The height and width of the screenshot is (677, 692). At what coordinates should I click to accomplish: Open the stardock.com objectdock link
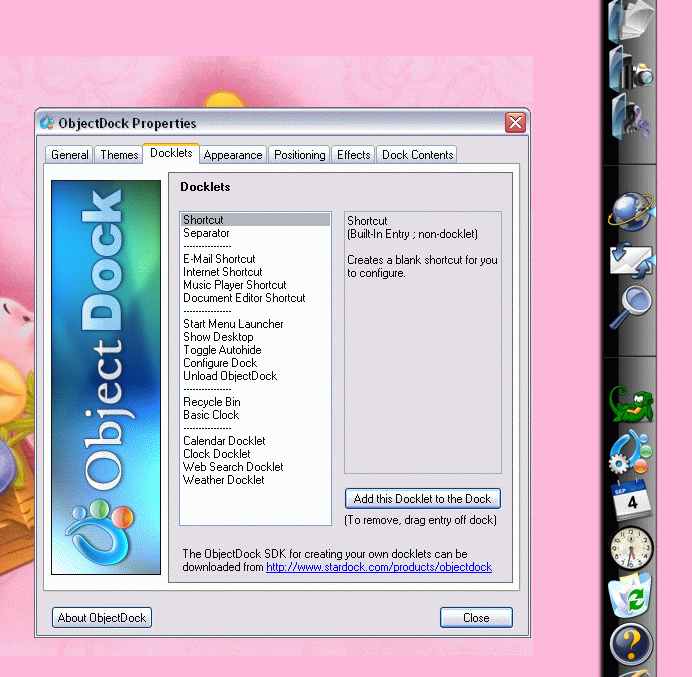tap(379, 567)
